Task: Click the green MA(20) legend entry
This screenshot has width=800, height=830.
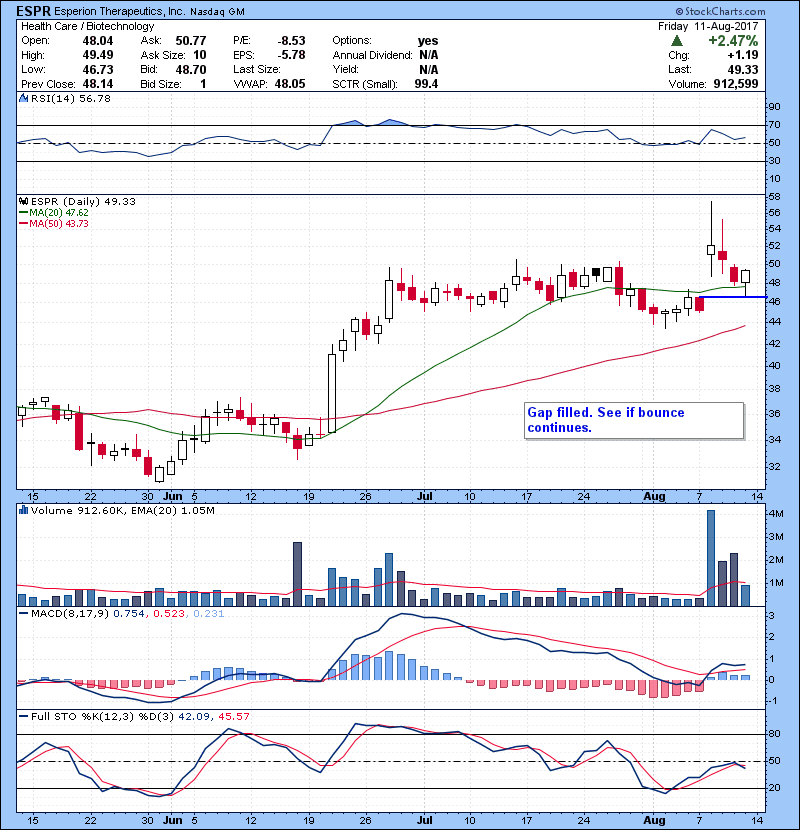Action: 53,212
